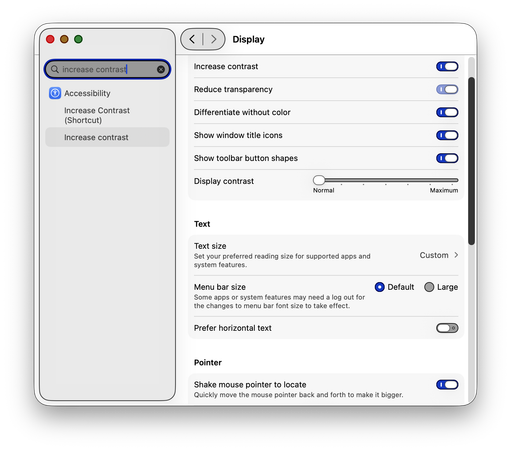Toggle the Reduce transparency switch
511x451 pixels.
(447, 89)
